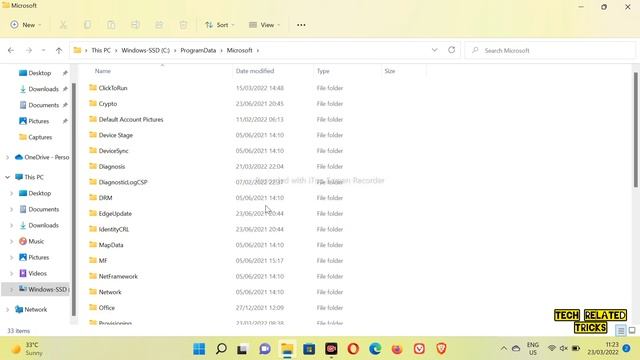The image size is (640, 360).
Task: Switch to Details view icon in status bar
Action: point(621,331)
